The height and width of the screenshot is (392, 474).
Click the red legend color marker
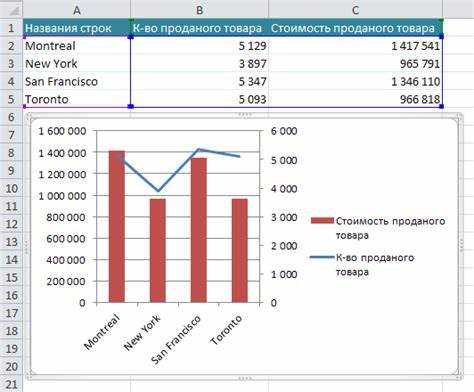coord(322,221)
